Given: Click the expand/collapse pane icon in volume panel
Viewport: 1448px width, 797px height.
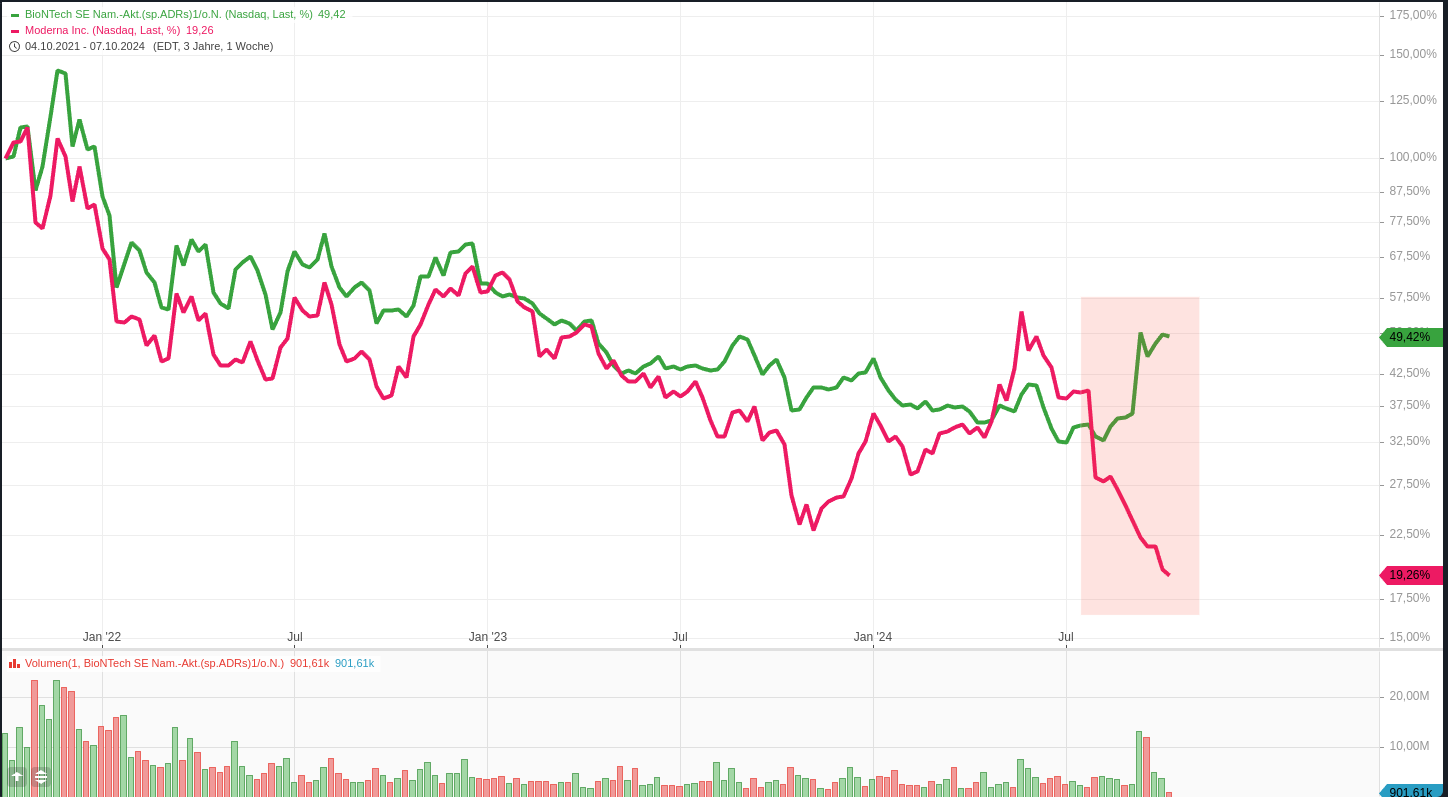Looking at the screenshot, I should (41, 777).
